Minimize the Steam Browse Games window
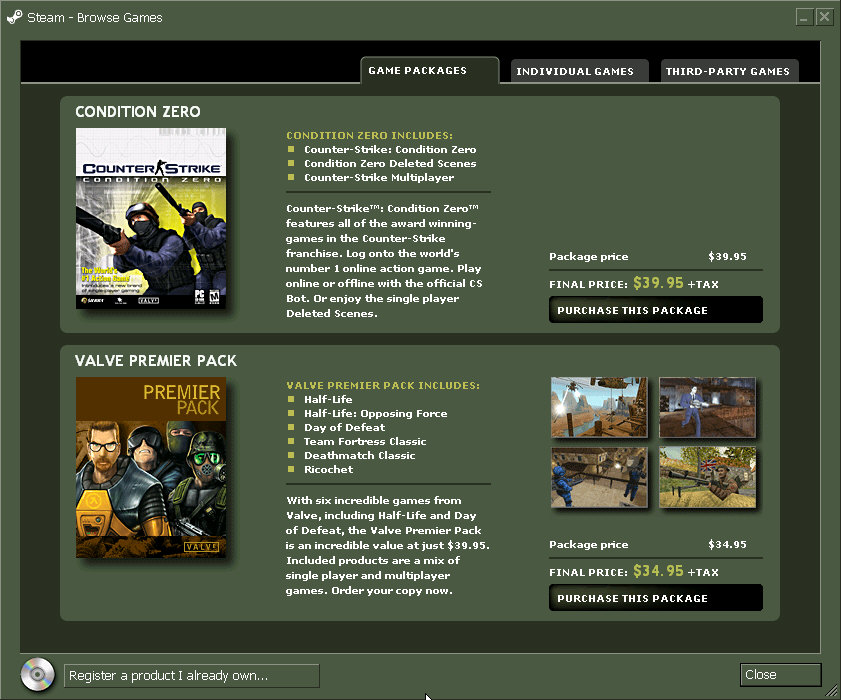Image resolution: width=841 pixels, height=700 pixels. tap(804, 17)
